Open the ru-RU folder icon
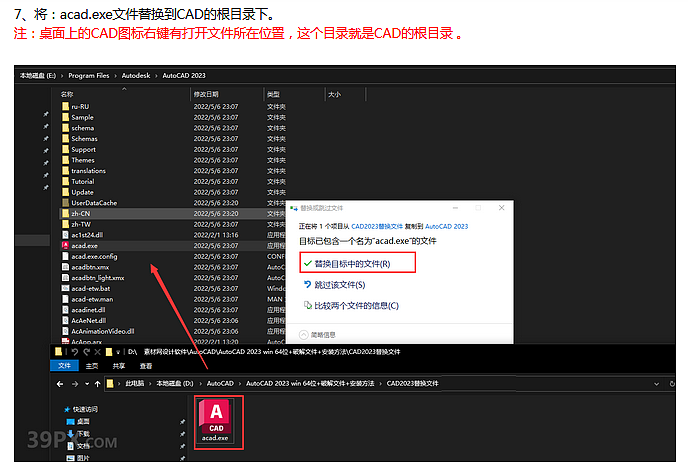Viewport: 688px width, 475px height. [x=65, y=106]
